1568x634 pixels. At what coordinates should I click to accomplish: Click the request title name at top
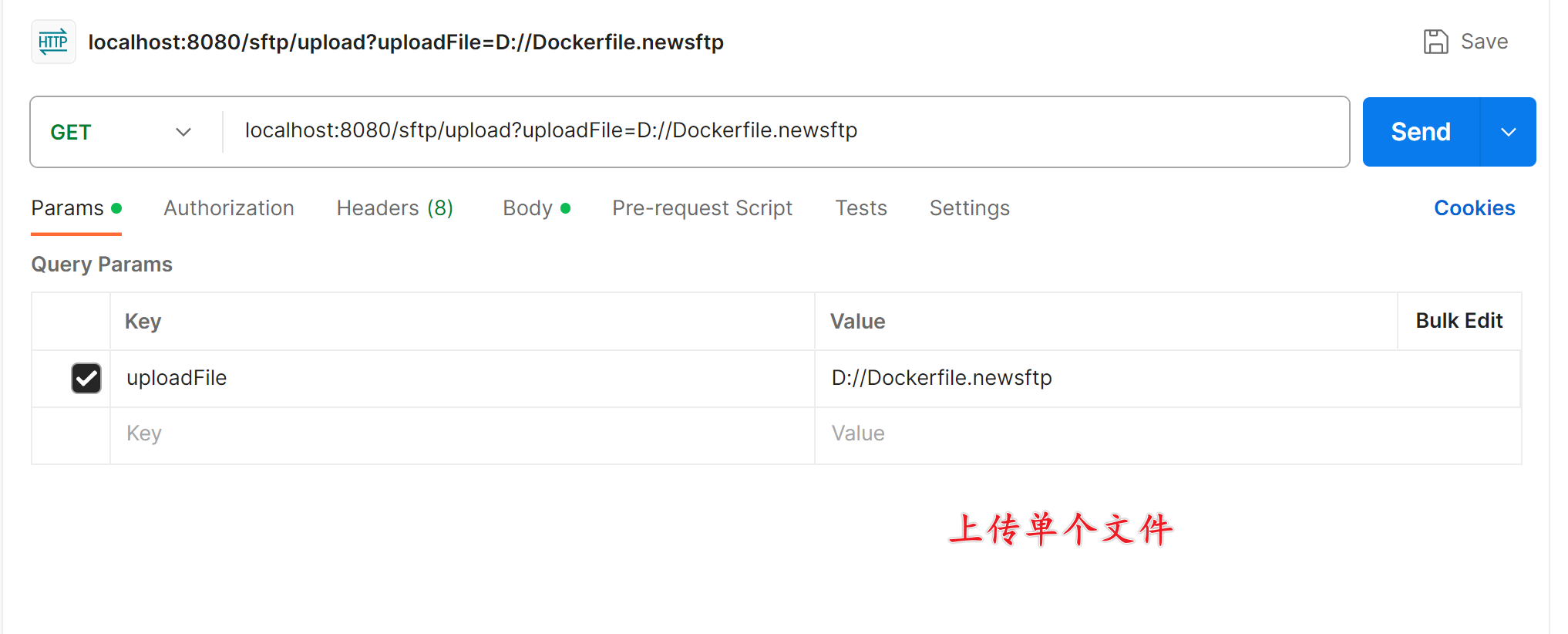point(405,42)
